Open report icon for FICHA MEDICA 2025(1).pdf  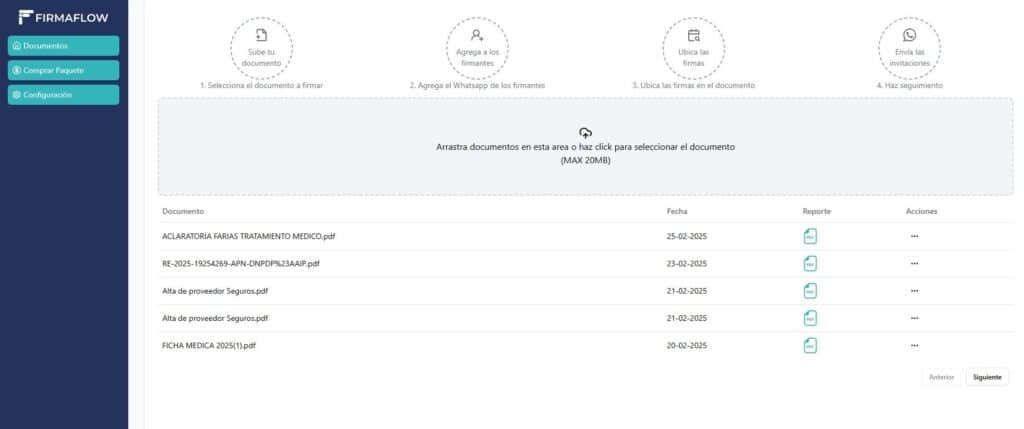[810, 345]
